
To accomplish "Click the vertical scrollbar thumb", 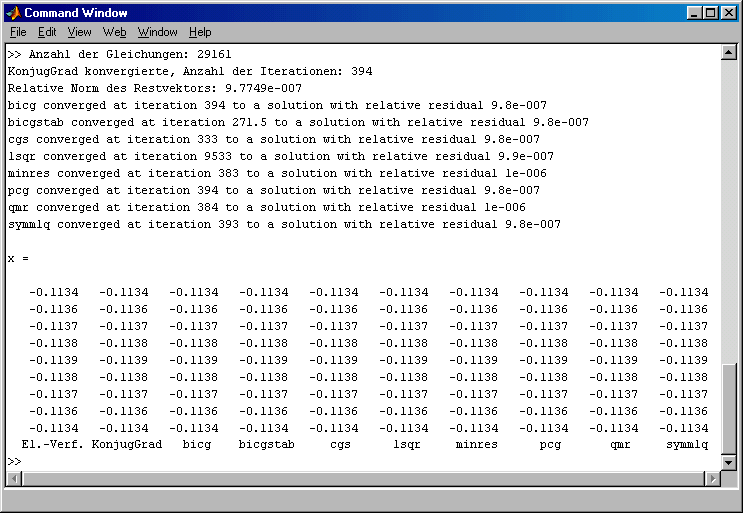I will (729, 406).
